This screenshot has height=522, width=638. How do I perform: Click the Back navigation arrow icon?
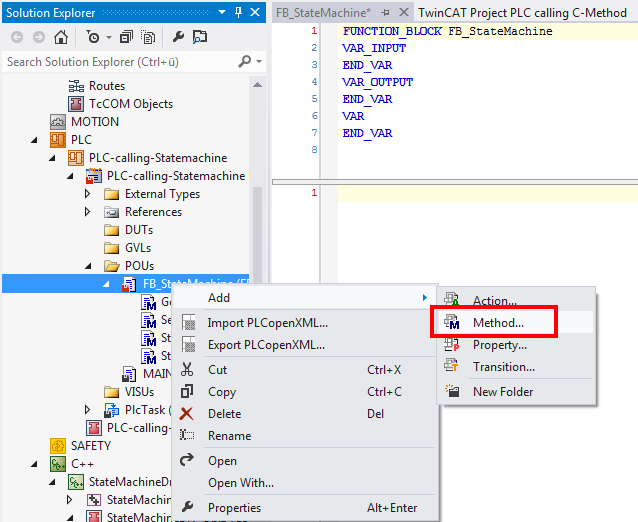click(x=17, y=37)
